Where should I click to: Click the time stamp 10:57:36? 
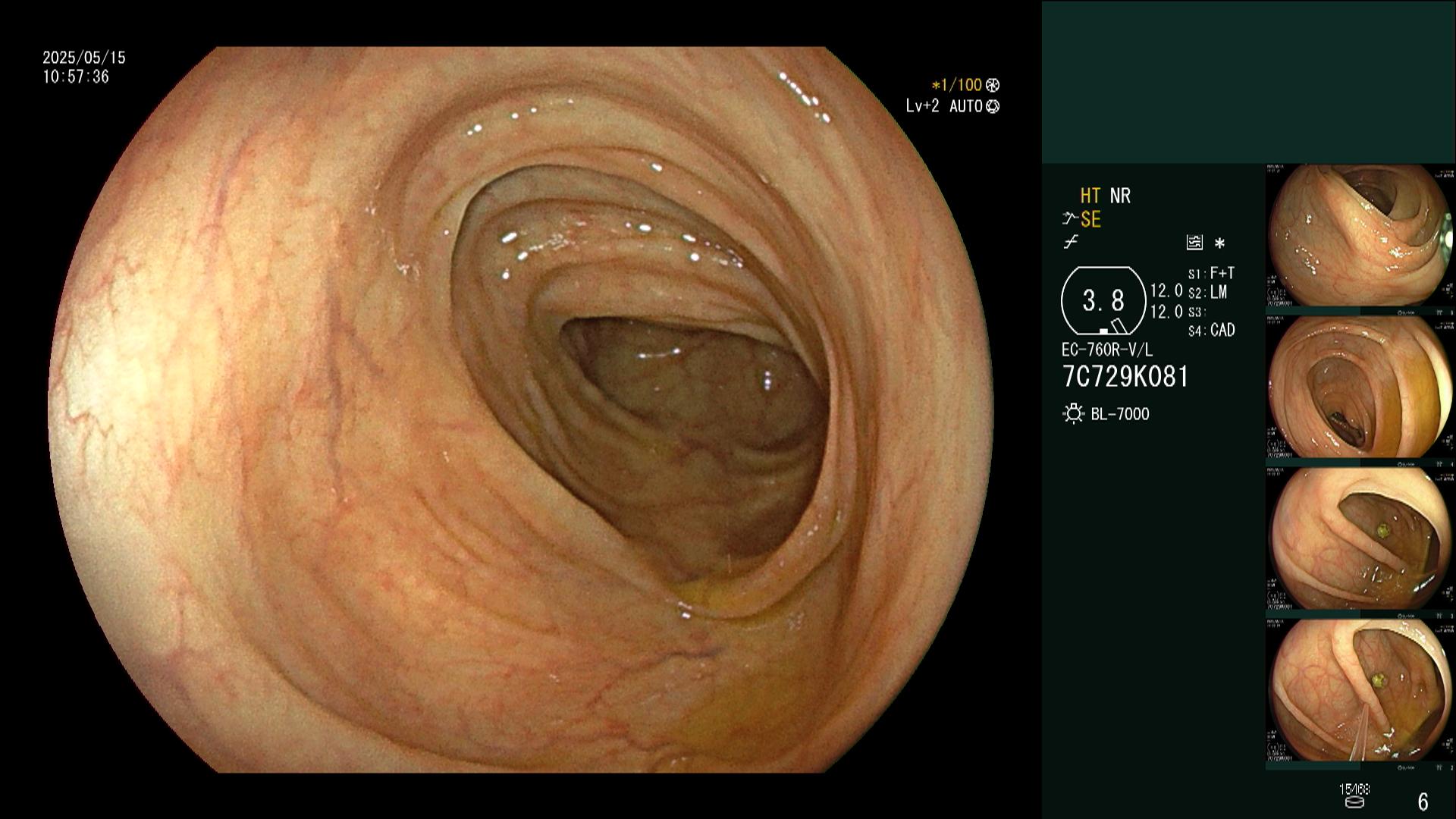[76, 77]
